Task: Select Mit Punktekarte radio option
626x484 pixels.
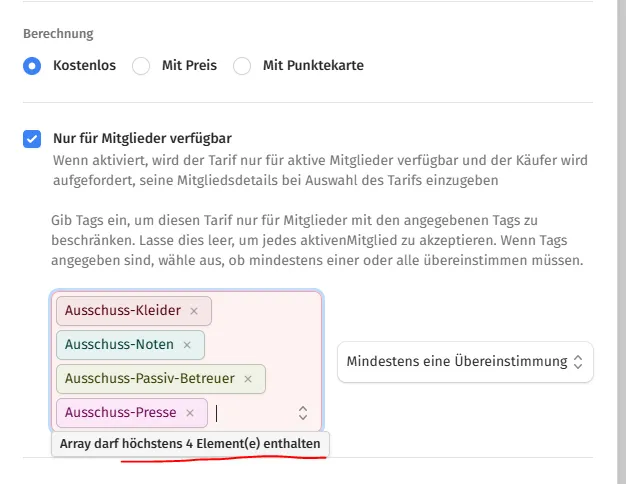Action: pos(242,65)
